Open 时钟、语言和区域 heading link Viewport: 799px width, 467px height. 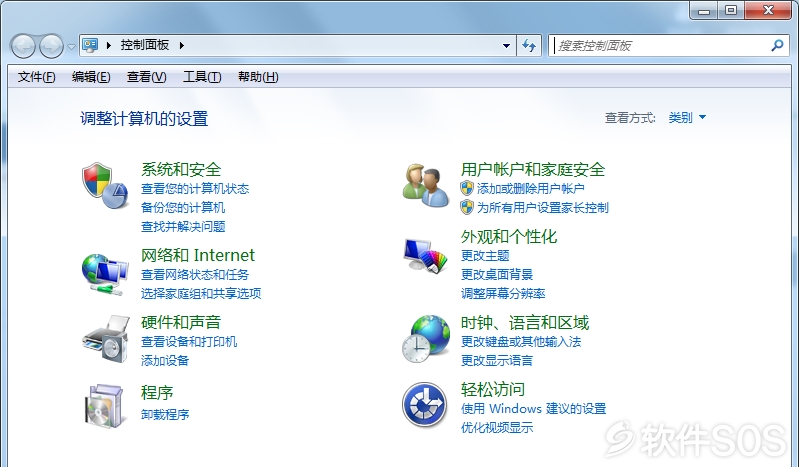pos(525,323)
